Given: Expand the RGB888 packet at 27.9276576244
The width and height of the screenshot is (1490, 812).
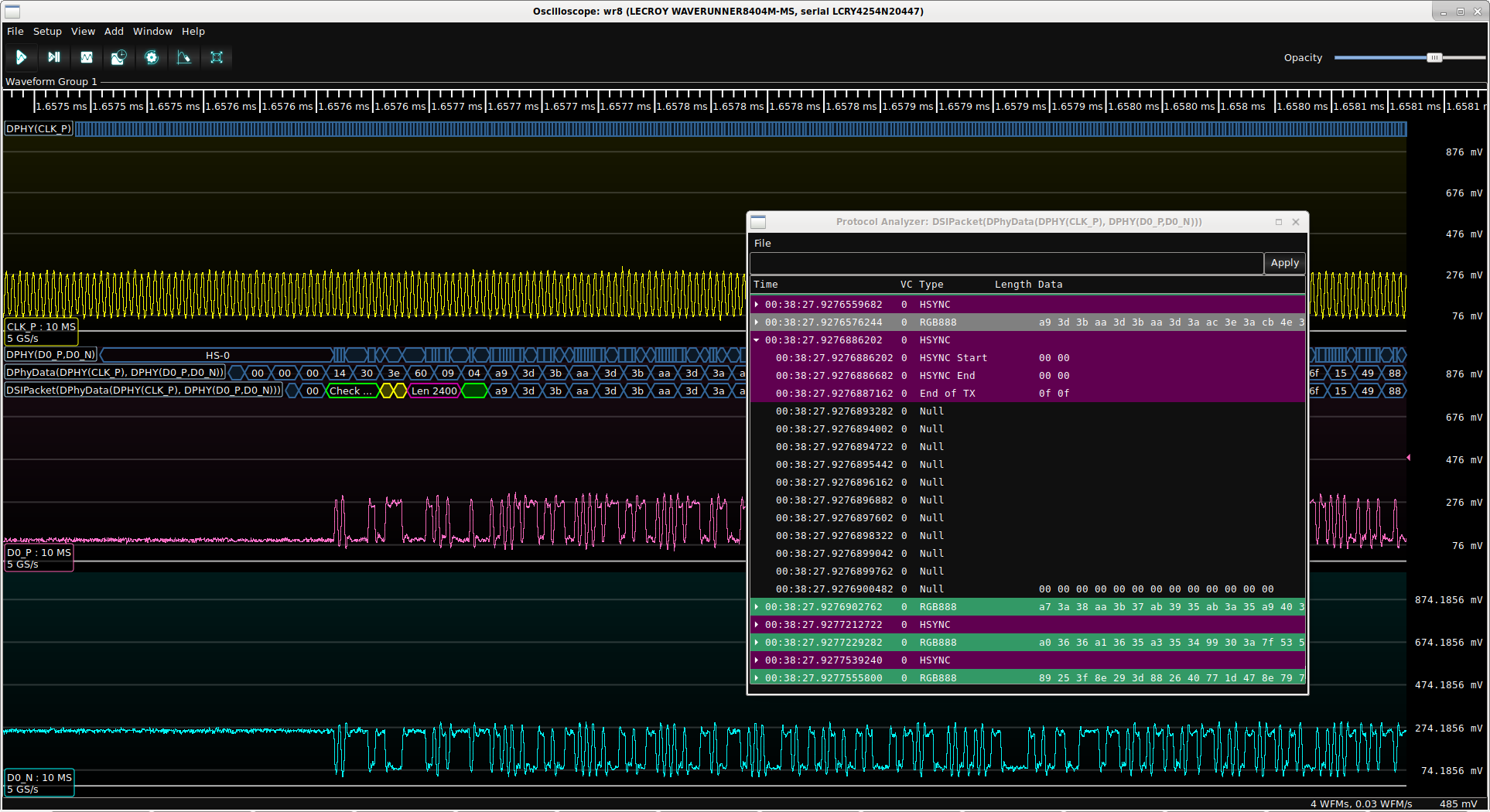Looking at the screenshot, I should pos(757,322).
